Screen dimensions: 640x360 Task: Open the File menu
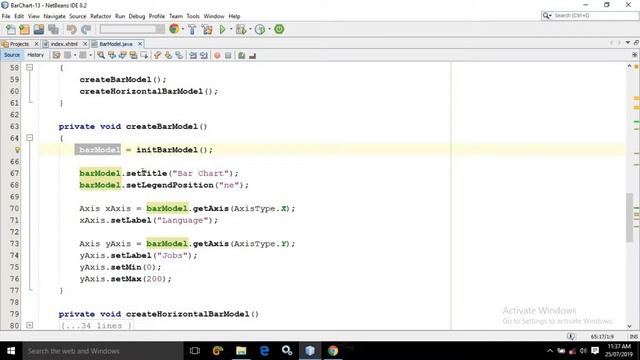point(6,16)
